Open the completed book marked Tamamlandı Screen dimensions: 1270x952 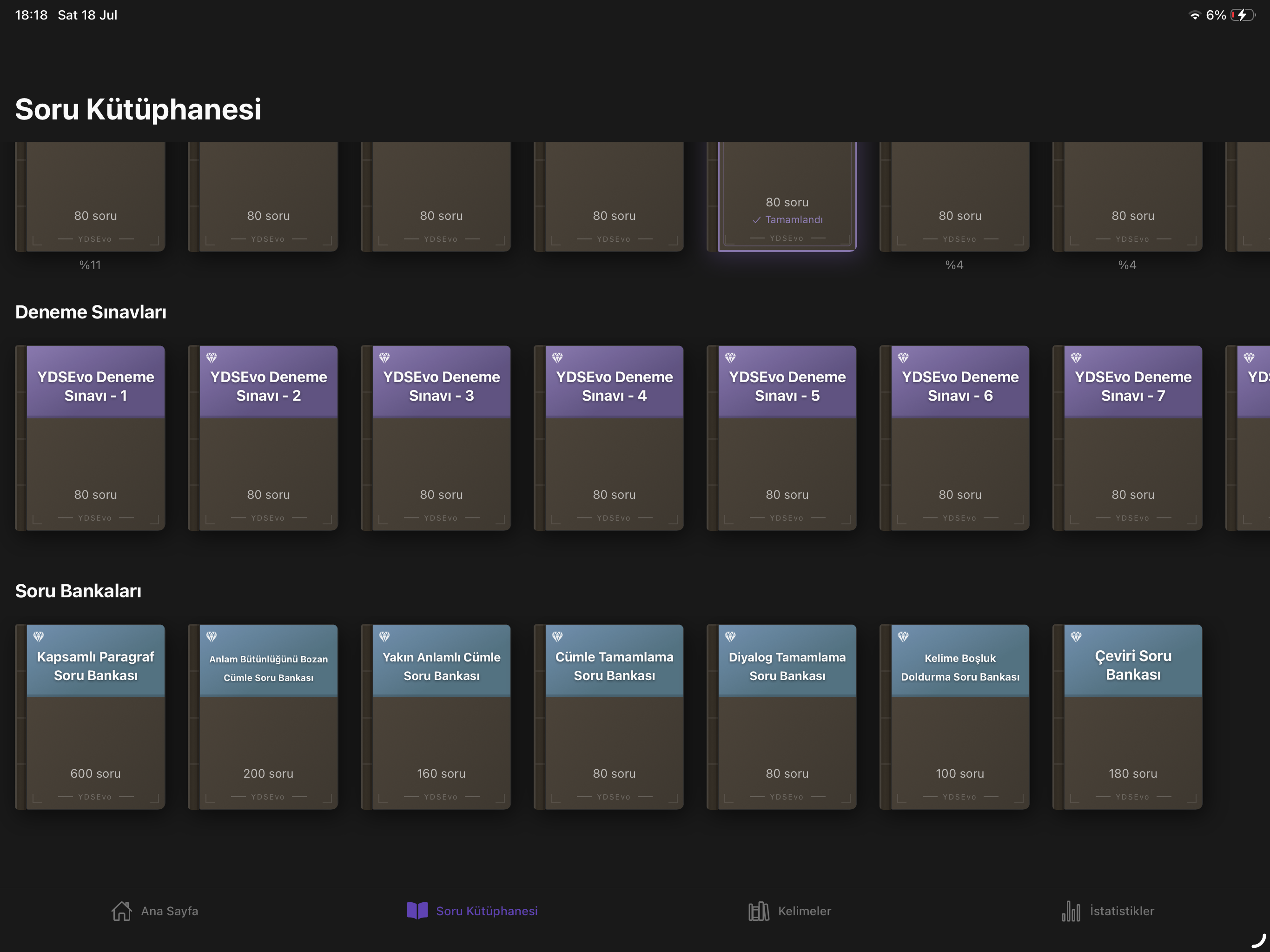(781, 196)
